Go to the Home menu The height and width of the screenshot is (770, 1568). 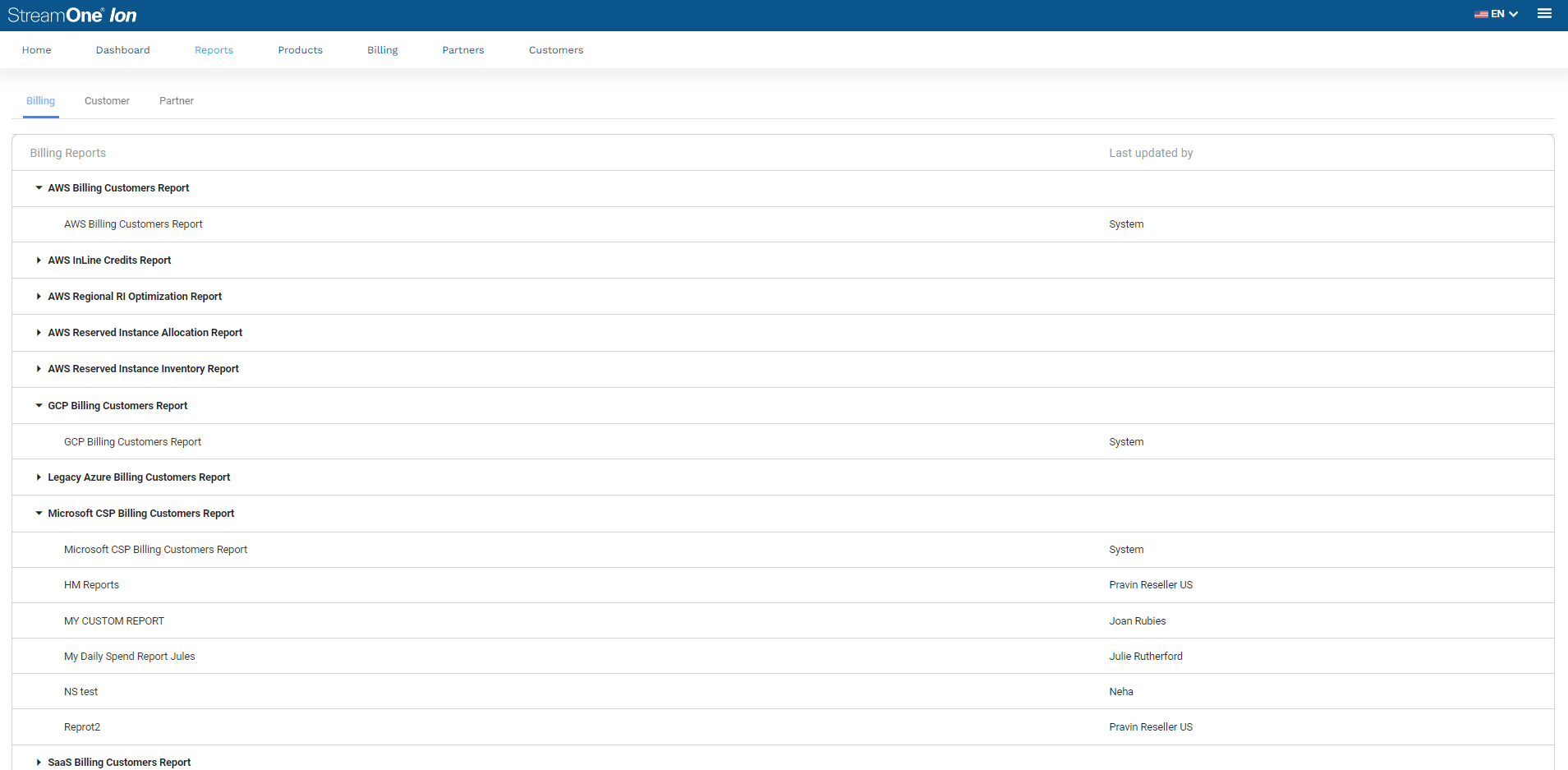click(36, 50)
